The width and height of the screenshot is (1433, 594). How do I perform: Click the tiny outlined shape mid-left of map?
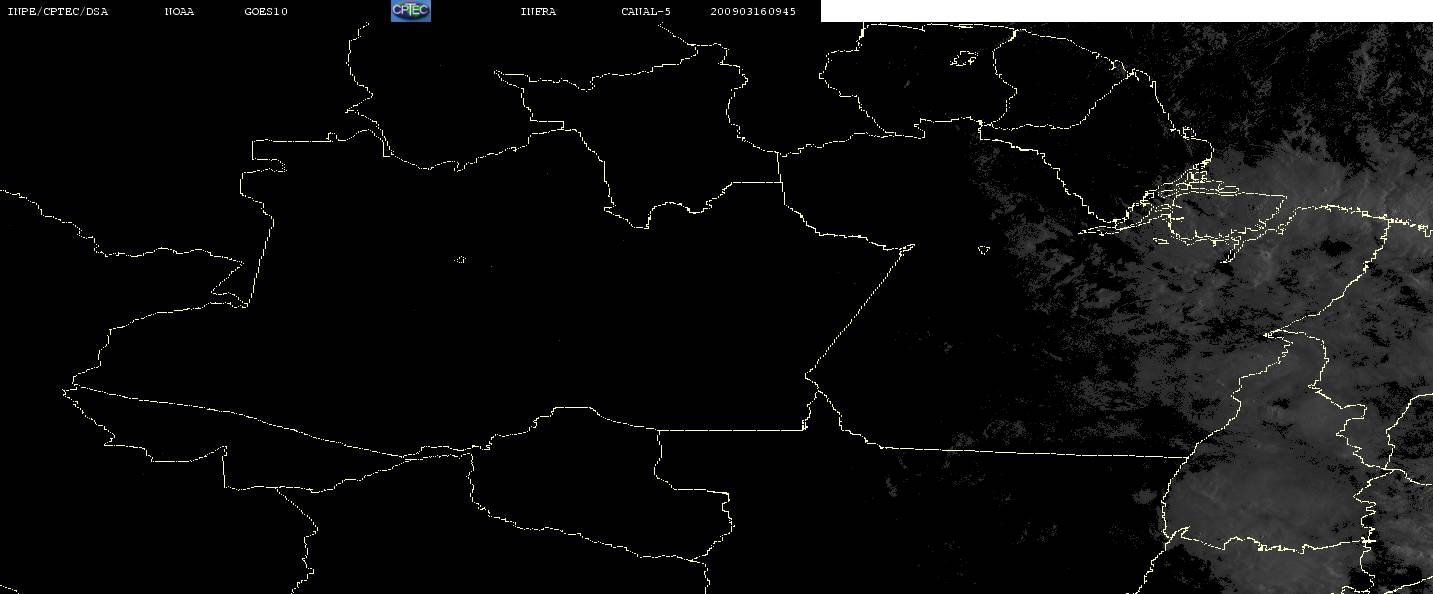[460, 260]
